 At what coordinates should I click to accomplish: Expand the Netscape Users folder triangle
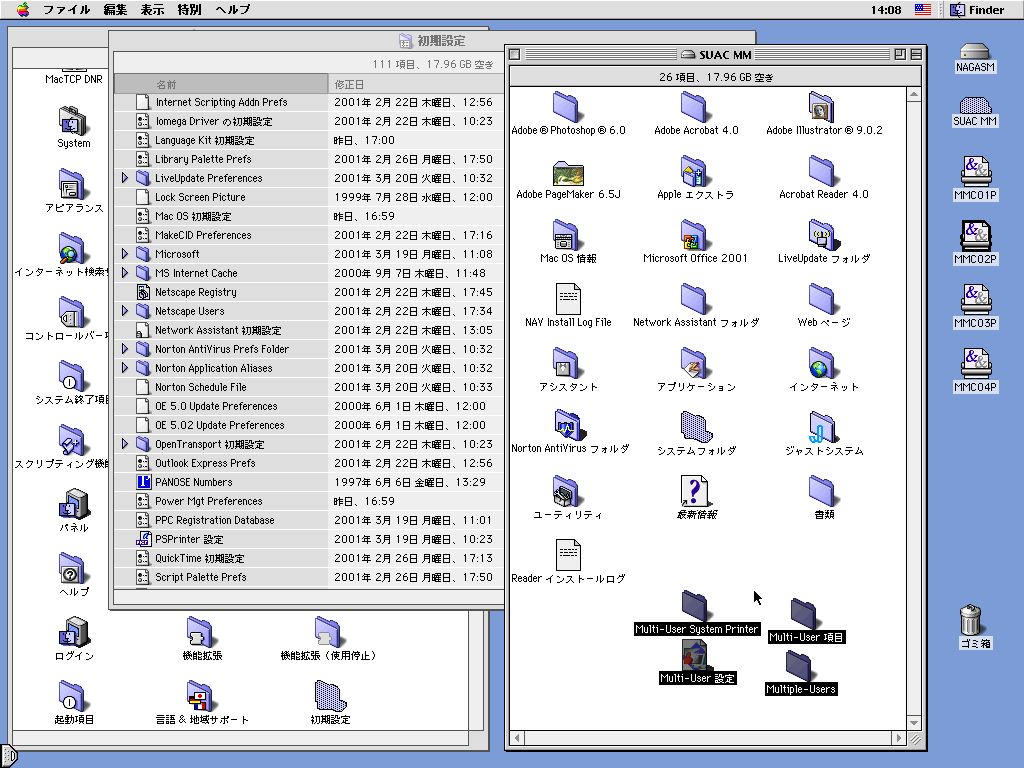pyautogui.click(x=125, y=311)
